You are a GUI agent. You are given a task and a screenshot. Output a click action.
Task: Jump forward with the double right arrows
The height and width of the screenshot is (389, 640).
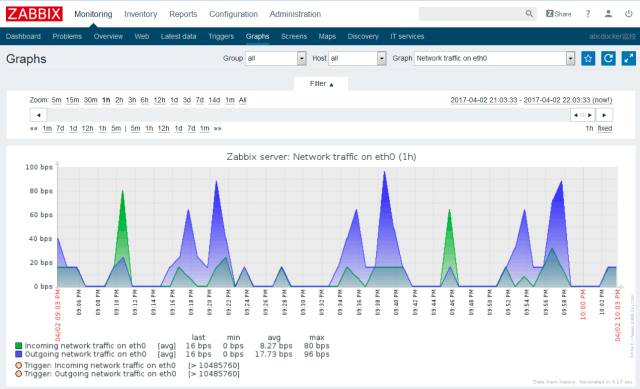[218, 129]
